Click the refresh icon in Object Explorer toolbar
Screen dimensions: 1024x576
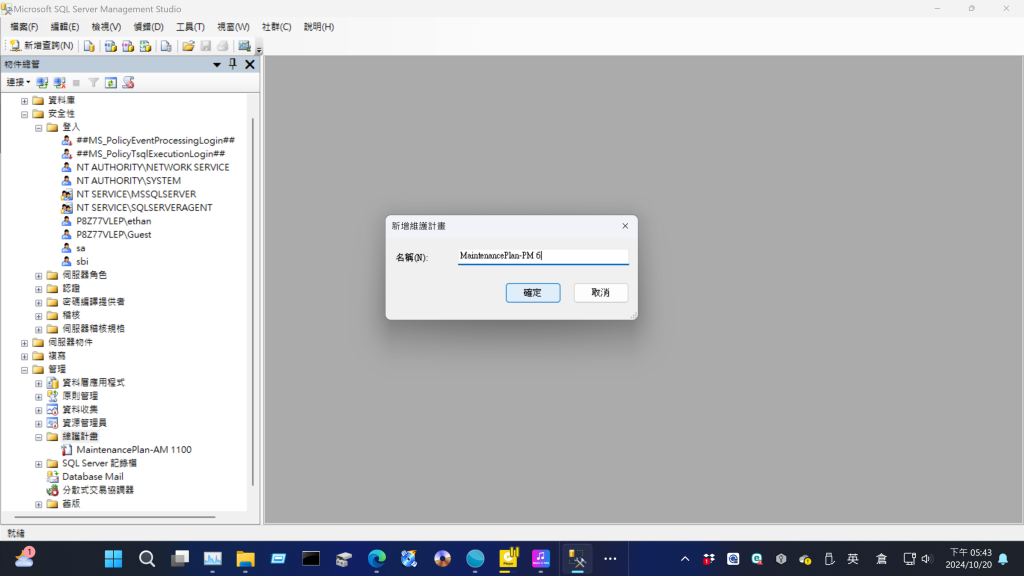[x=111, y=83]
